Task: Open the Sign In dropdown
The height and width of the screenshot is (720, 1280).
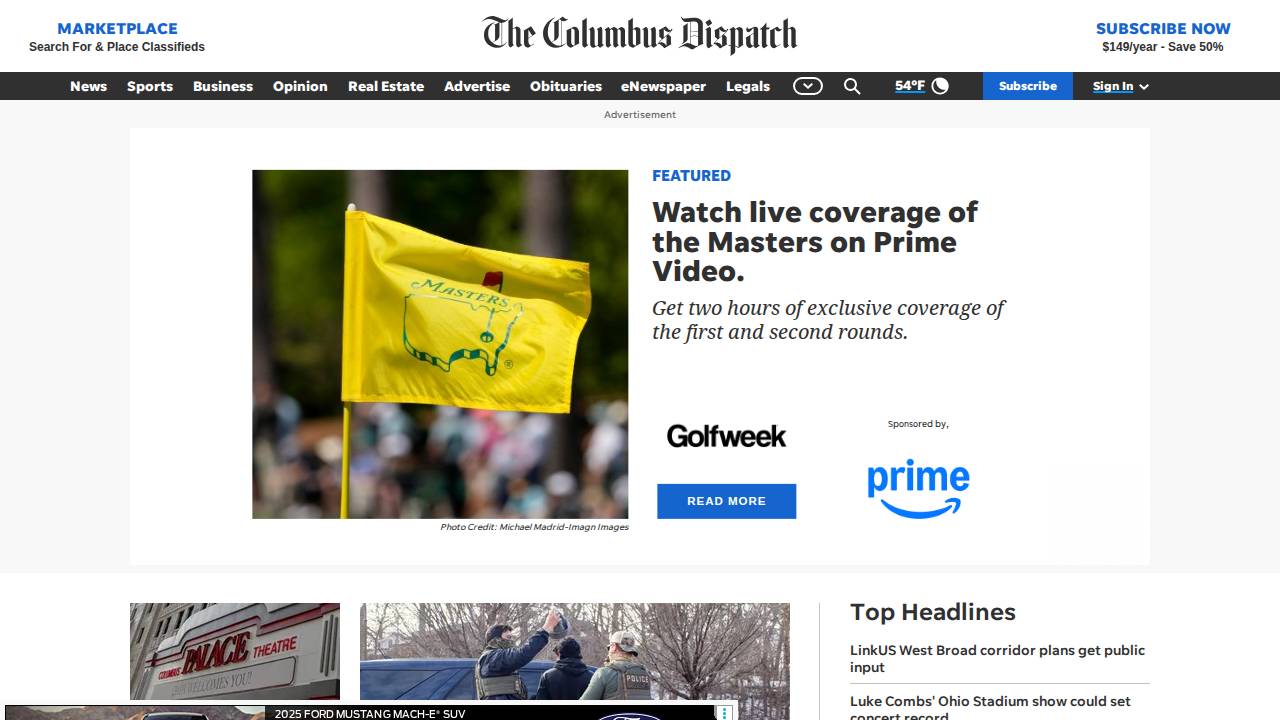Action: pos(1120,86)
